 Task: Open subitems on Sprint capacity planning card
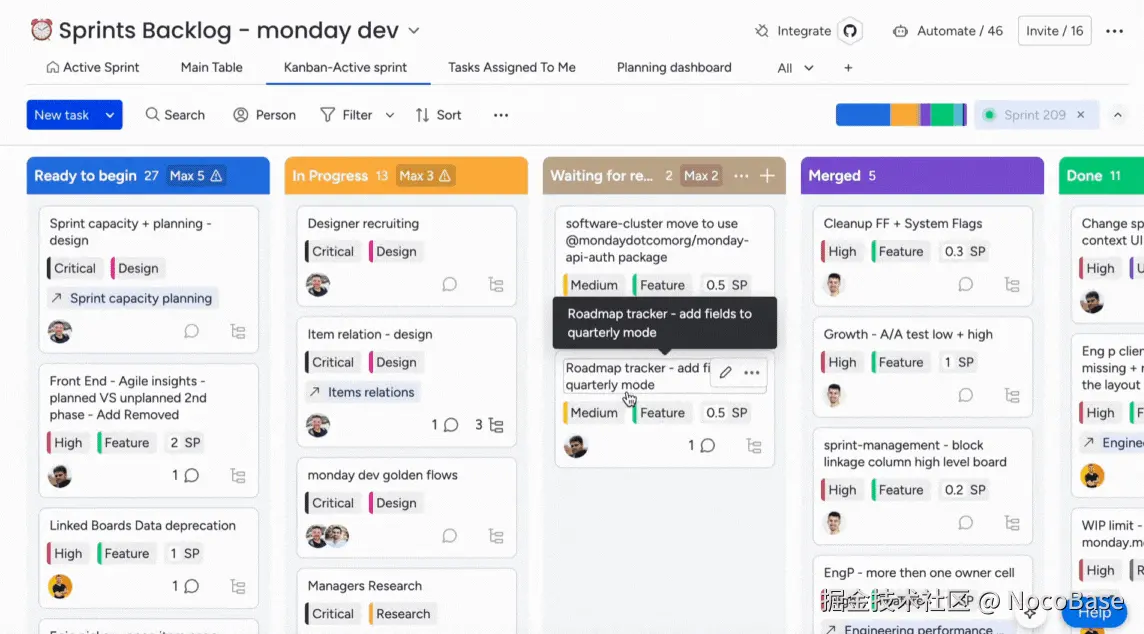click(x=238, y=331)
